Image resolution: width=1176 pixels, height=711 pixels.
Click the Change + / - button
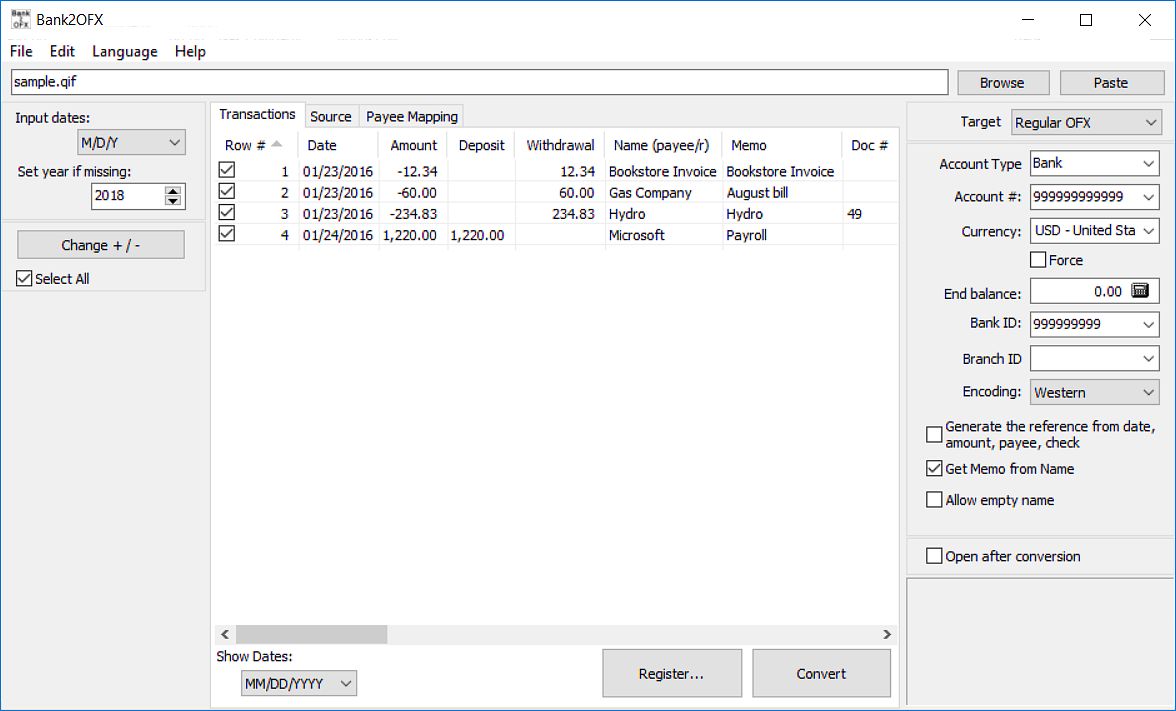tap(100, 245)
